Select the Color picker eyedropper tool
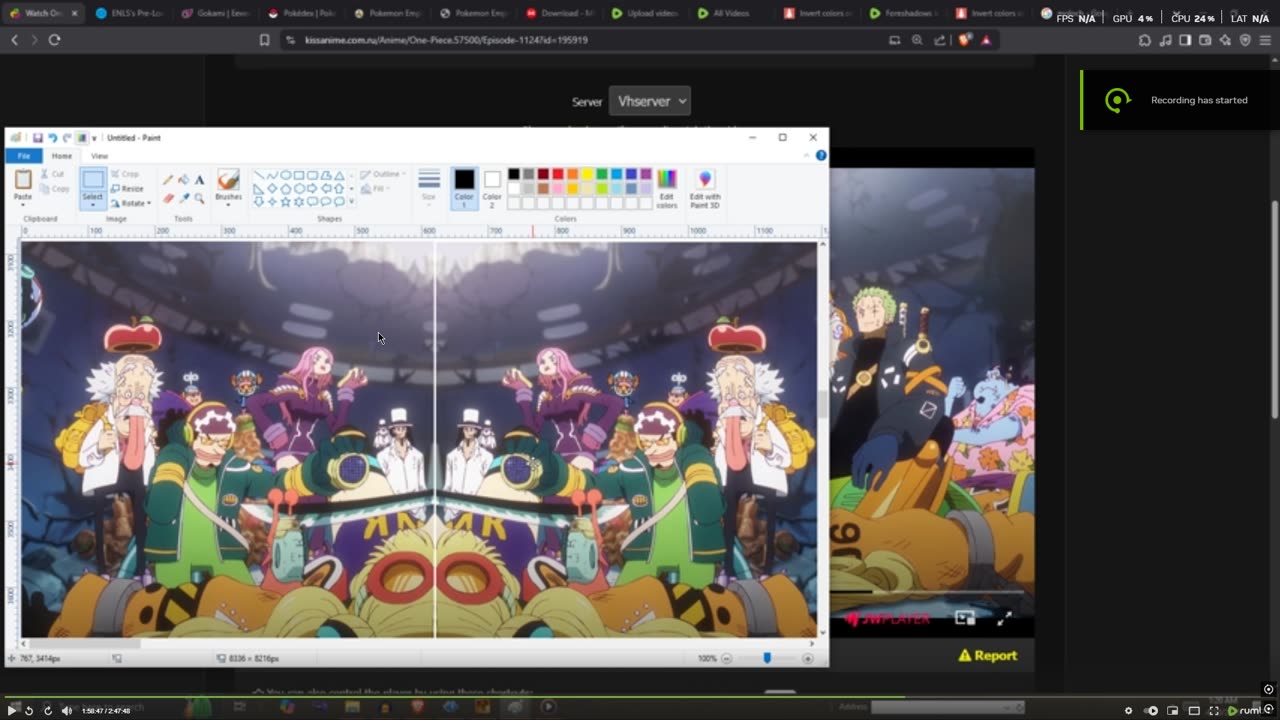 coord(183,198)
